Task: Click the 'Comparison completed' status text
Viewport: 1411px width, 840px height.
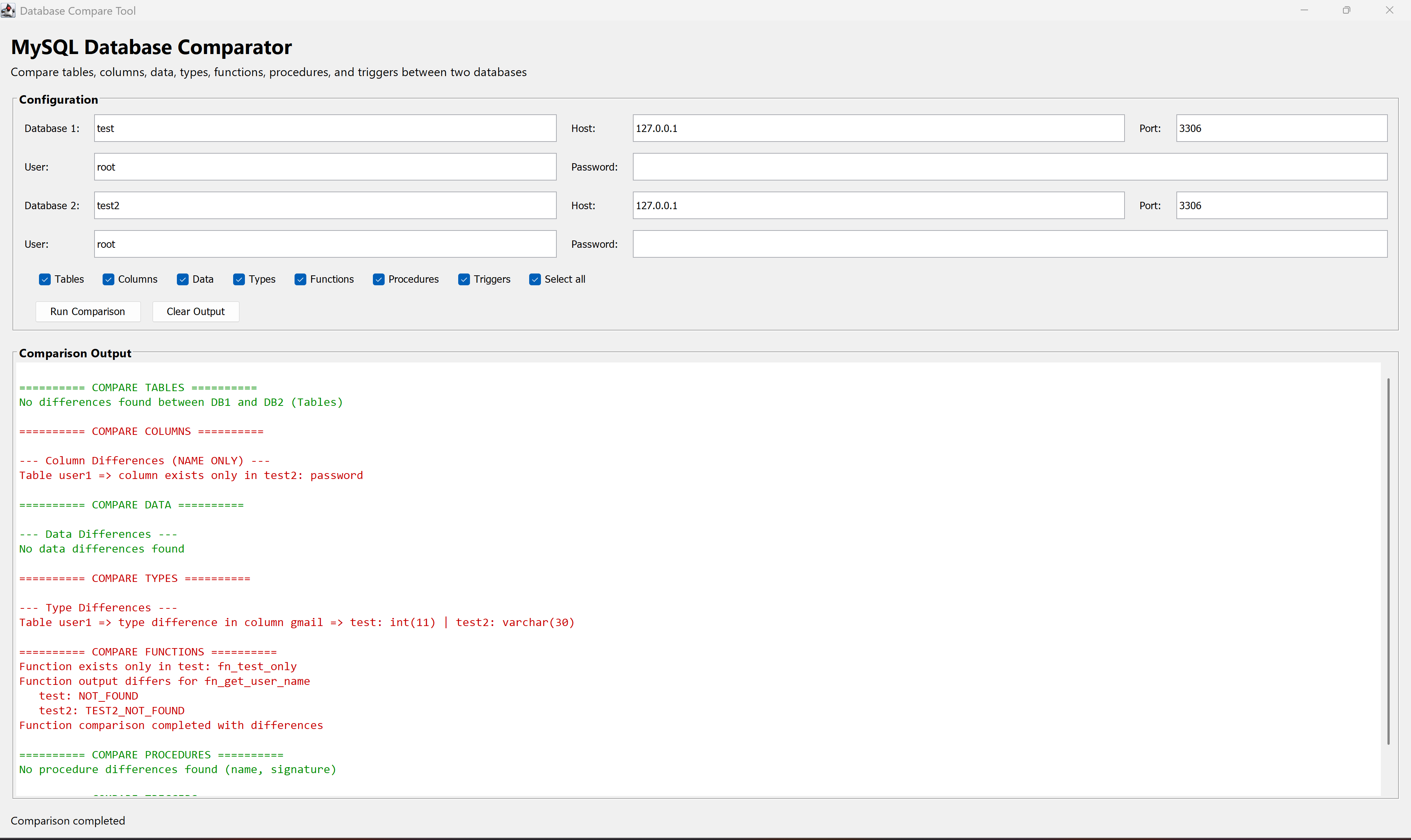Action: point(68,821)
